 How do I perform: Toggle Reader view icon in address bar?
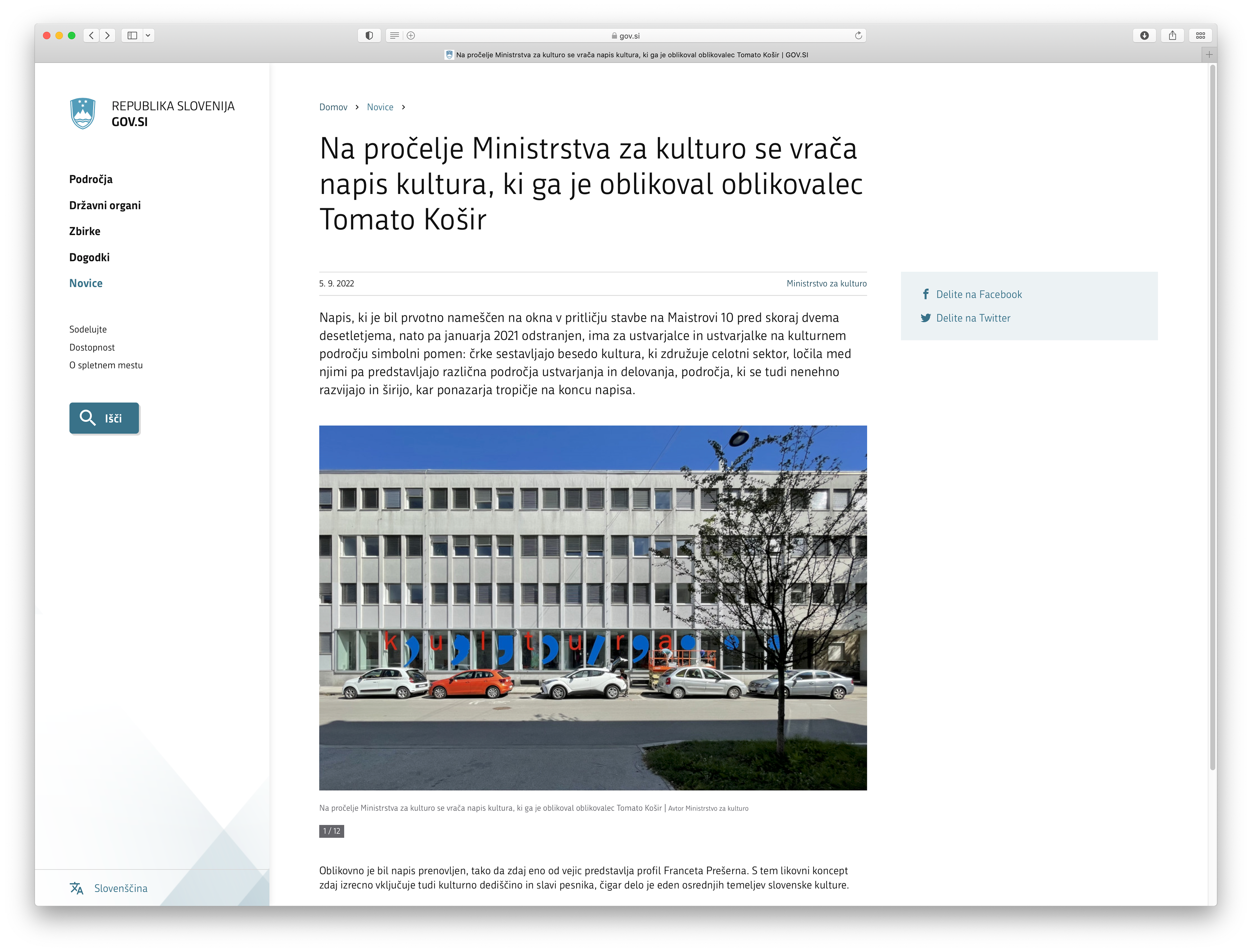pos(395,36)
